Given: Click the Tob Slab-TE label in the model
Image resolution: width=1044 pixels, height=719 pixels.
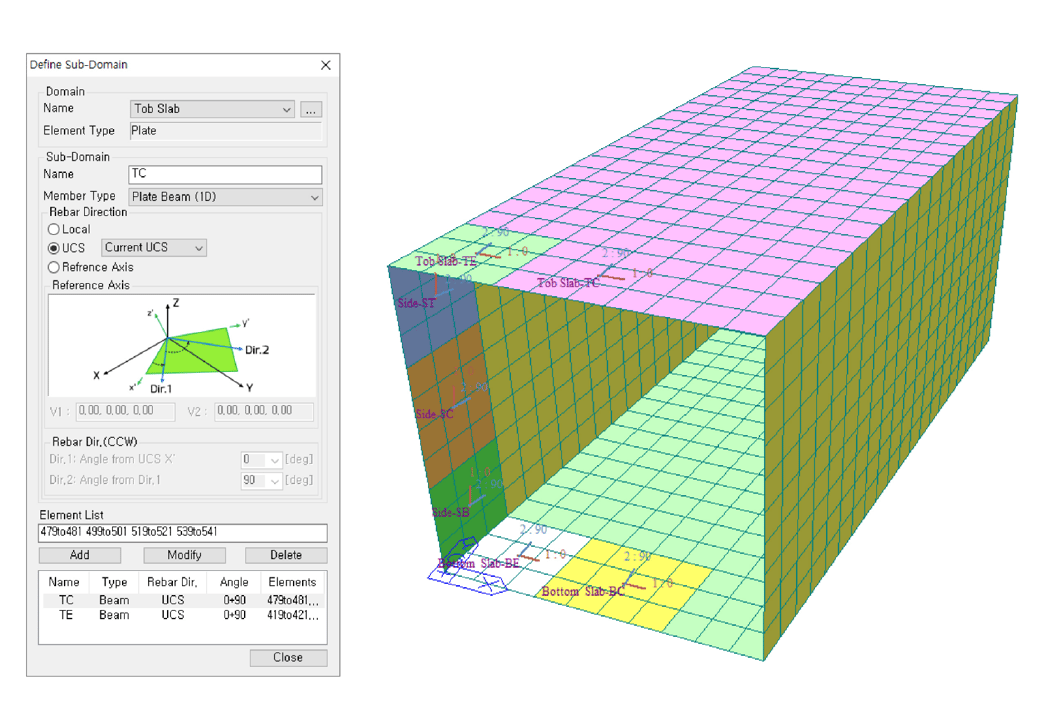Looking at the screenshot, I should [x=446, y=261].
